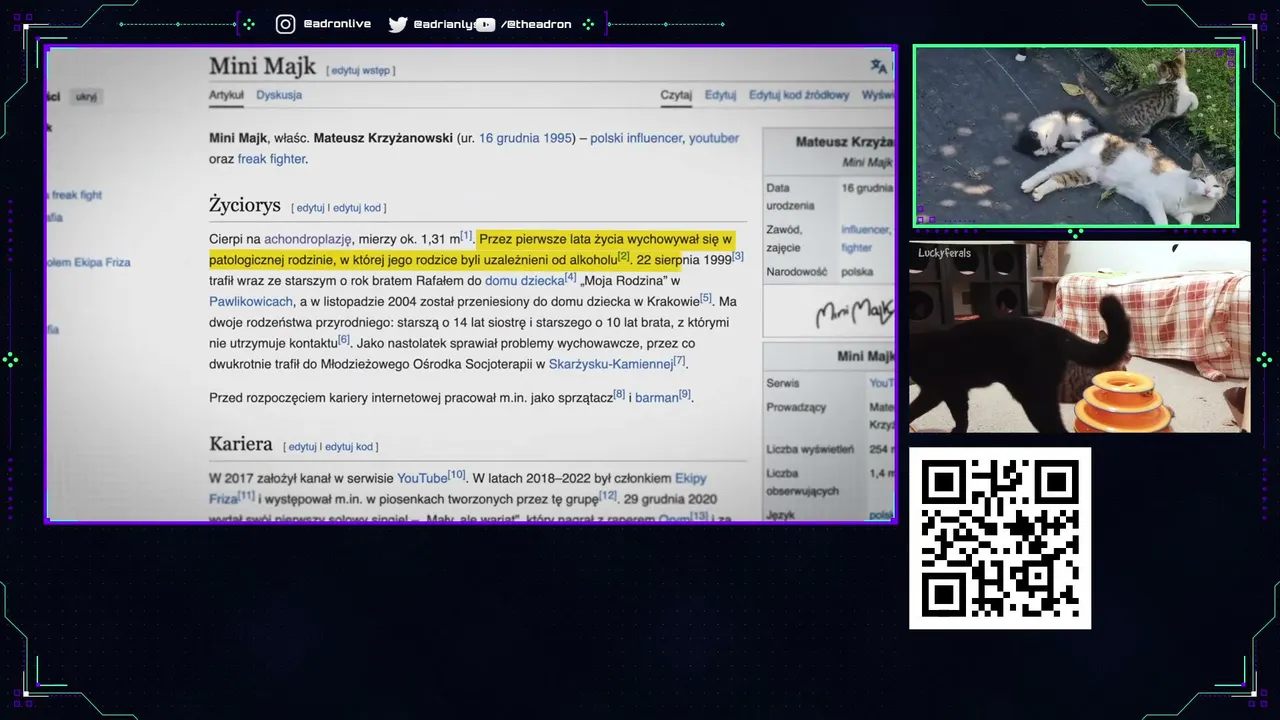Click the LuckyFerals black cat video feed
Screen dimensions: 1280x720
point(1080,337)
